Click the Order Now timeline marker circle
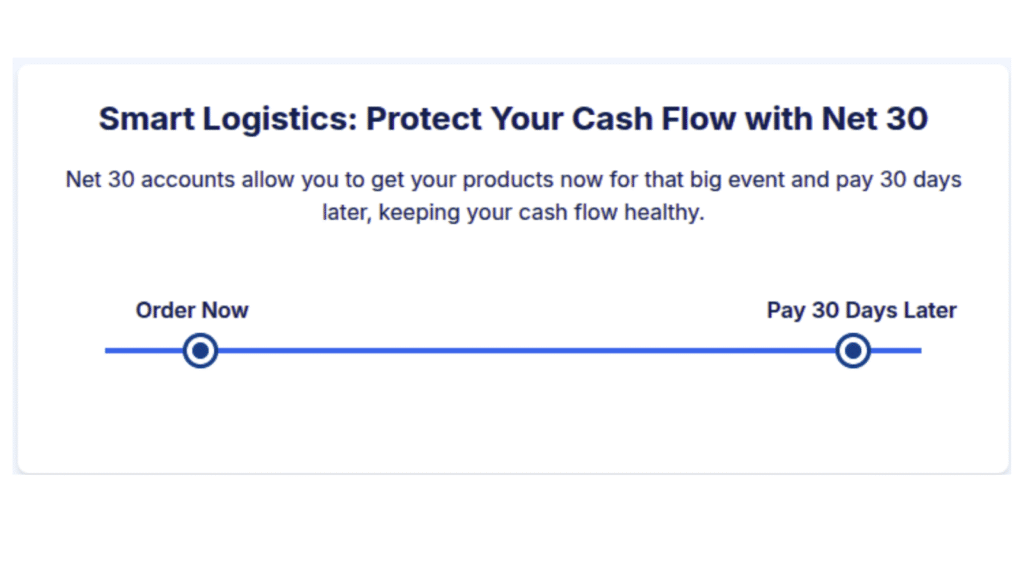This screenshot has height=576, width=1024. 200,351
